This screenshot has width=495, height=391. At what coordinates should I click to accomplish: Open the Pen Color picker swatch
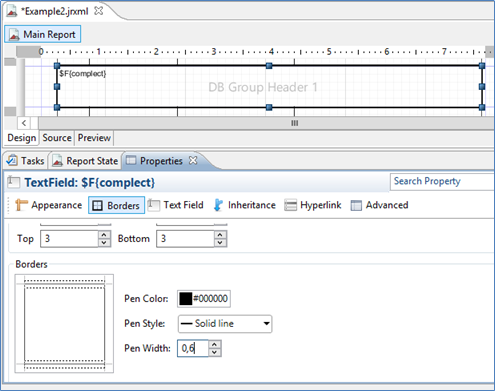[186, 298]
